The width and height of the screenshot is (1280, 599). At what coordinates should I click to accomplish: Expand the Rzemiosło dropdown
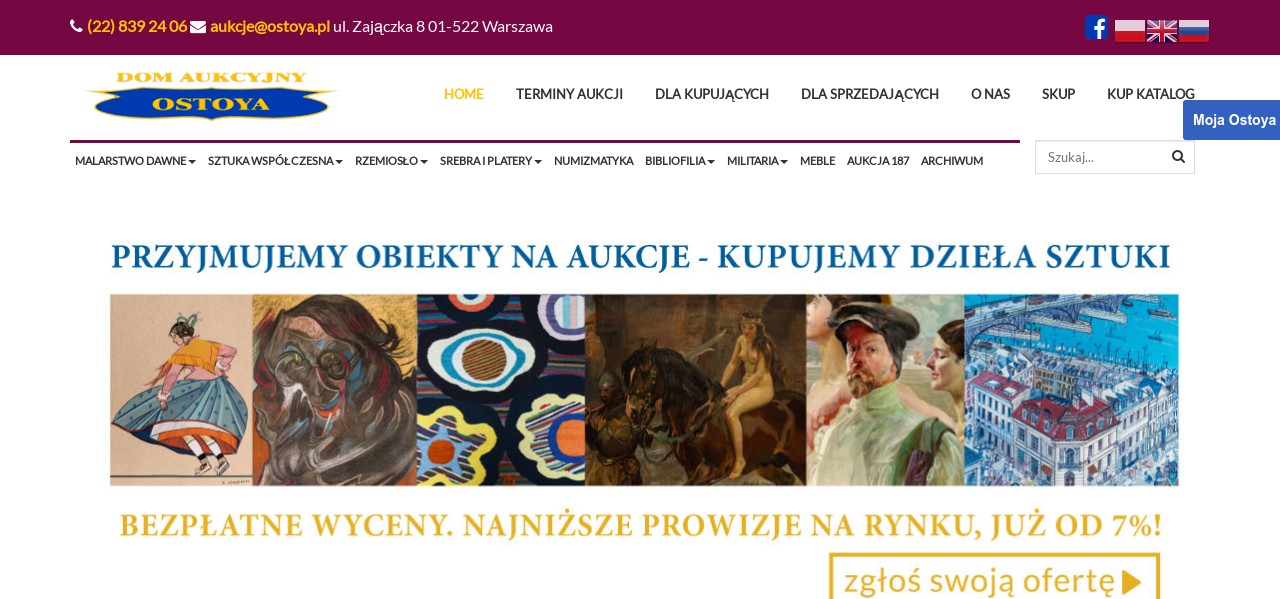click(391, 161)
